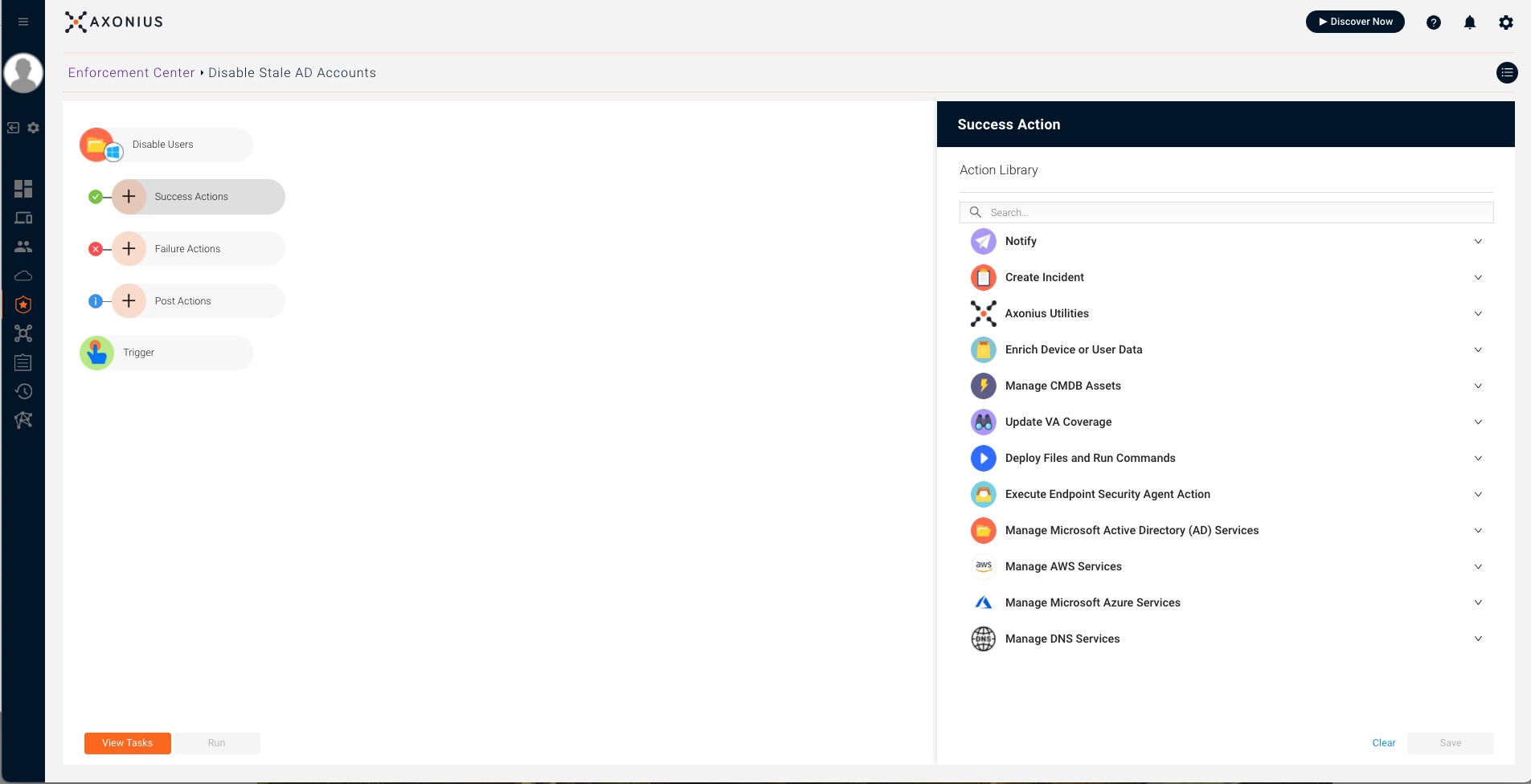Click the user profile avatar
The image size is (1531, 784).
[23, 74]
